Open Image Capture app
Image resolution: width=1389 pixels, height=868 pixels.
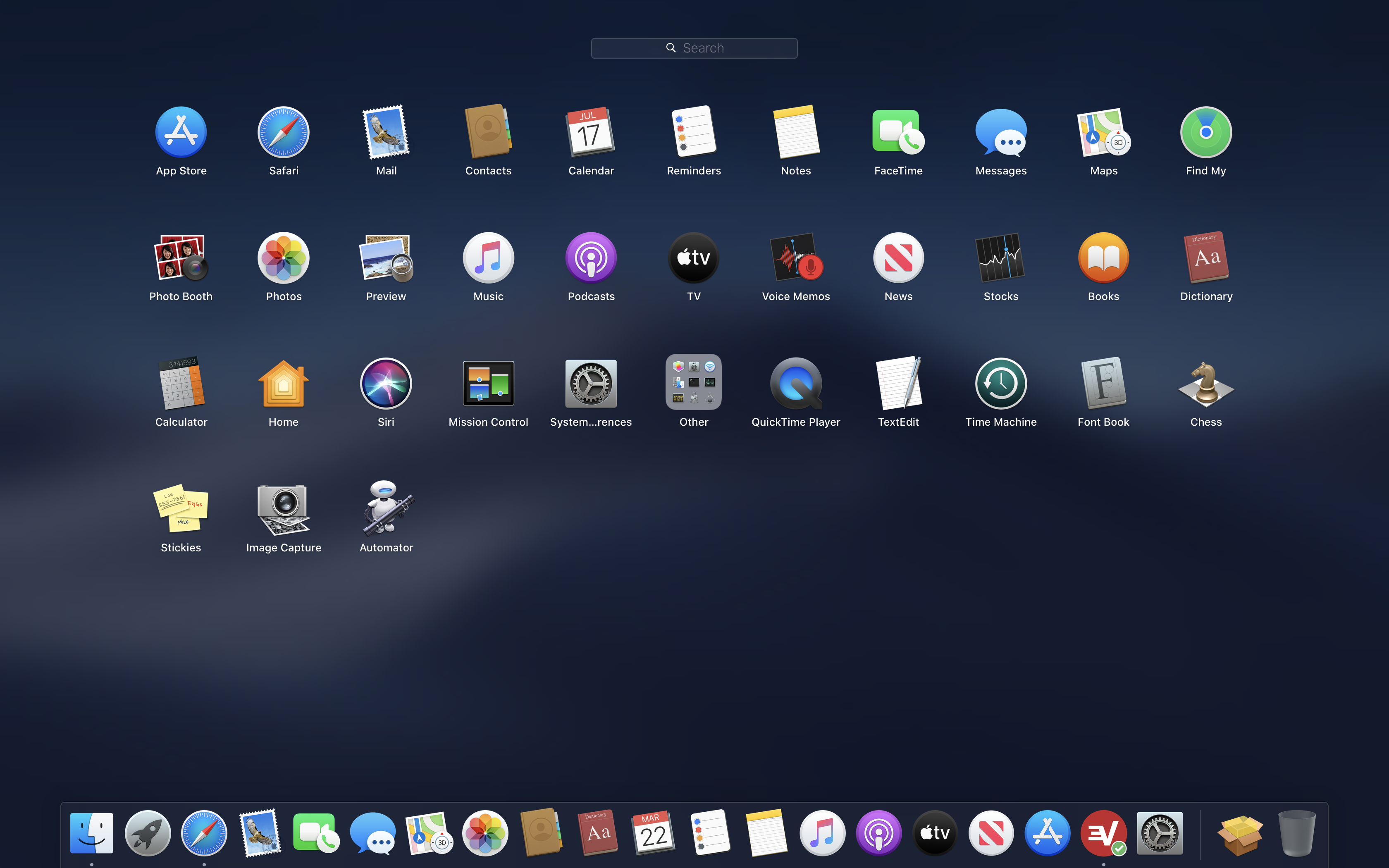tap(284, 509)
